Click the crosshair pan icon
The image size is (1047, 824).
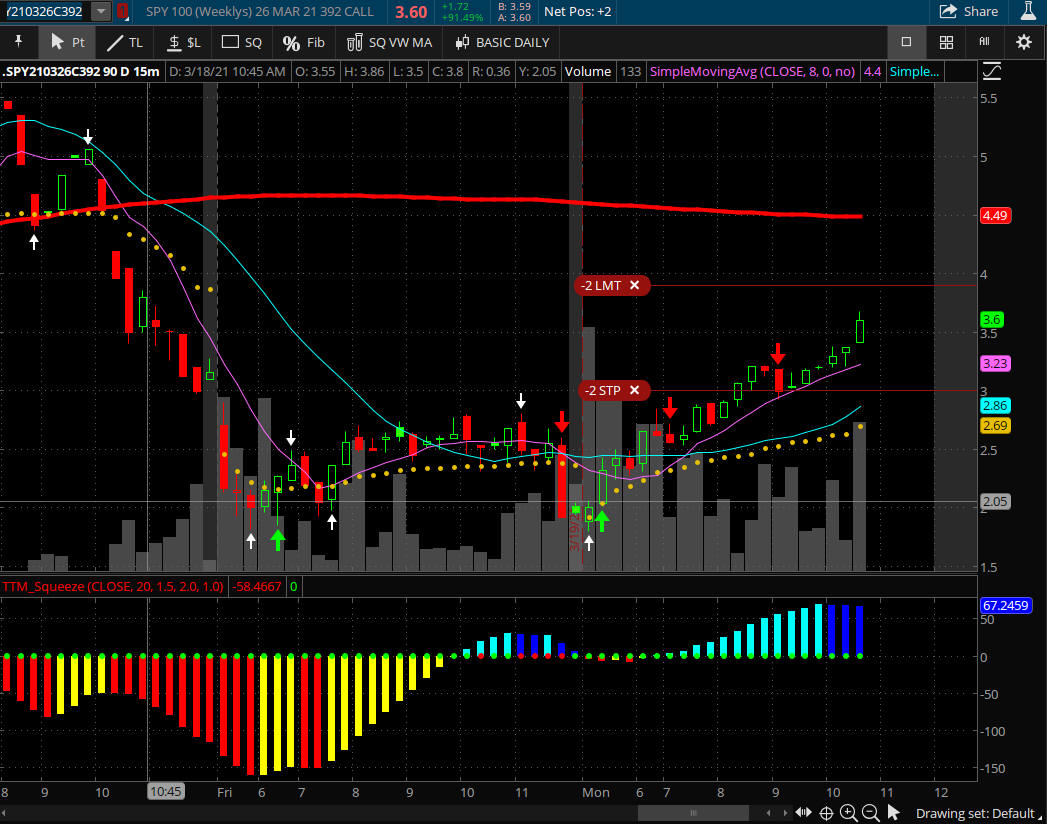point(826,812)
